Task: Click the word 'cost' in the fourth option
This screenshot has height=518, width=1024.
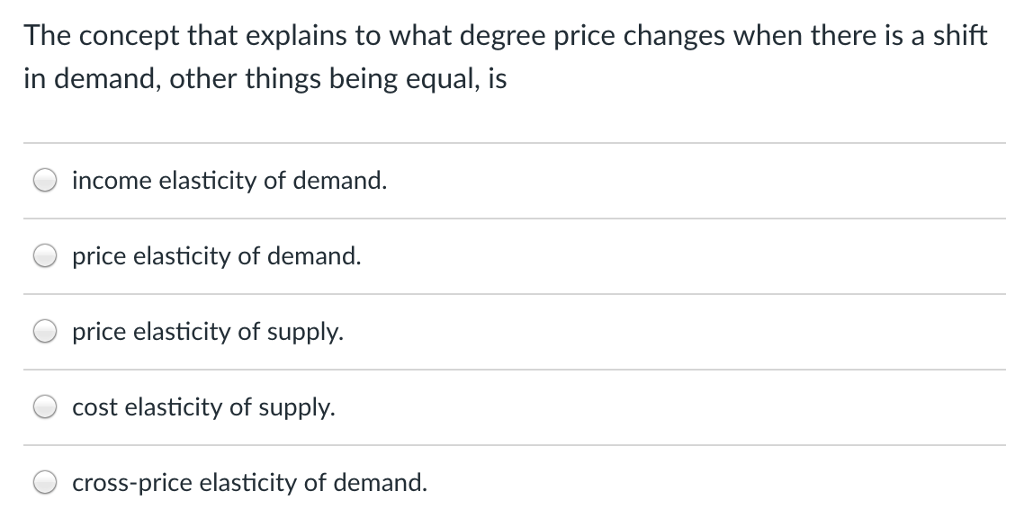Action: 95,408
